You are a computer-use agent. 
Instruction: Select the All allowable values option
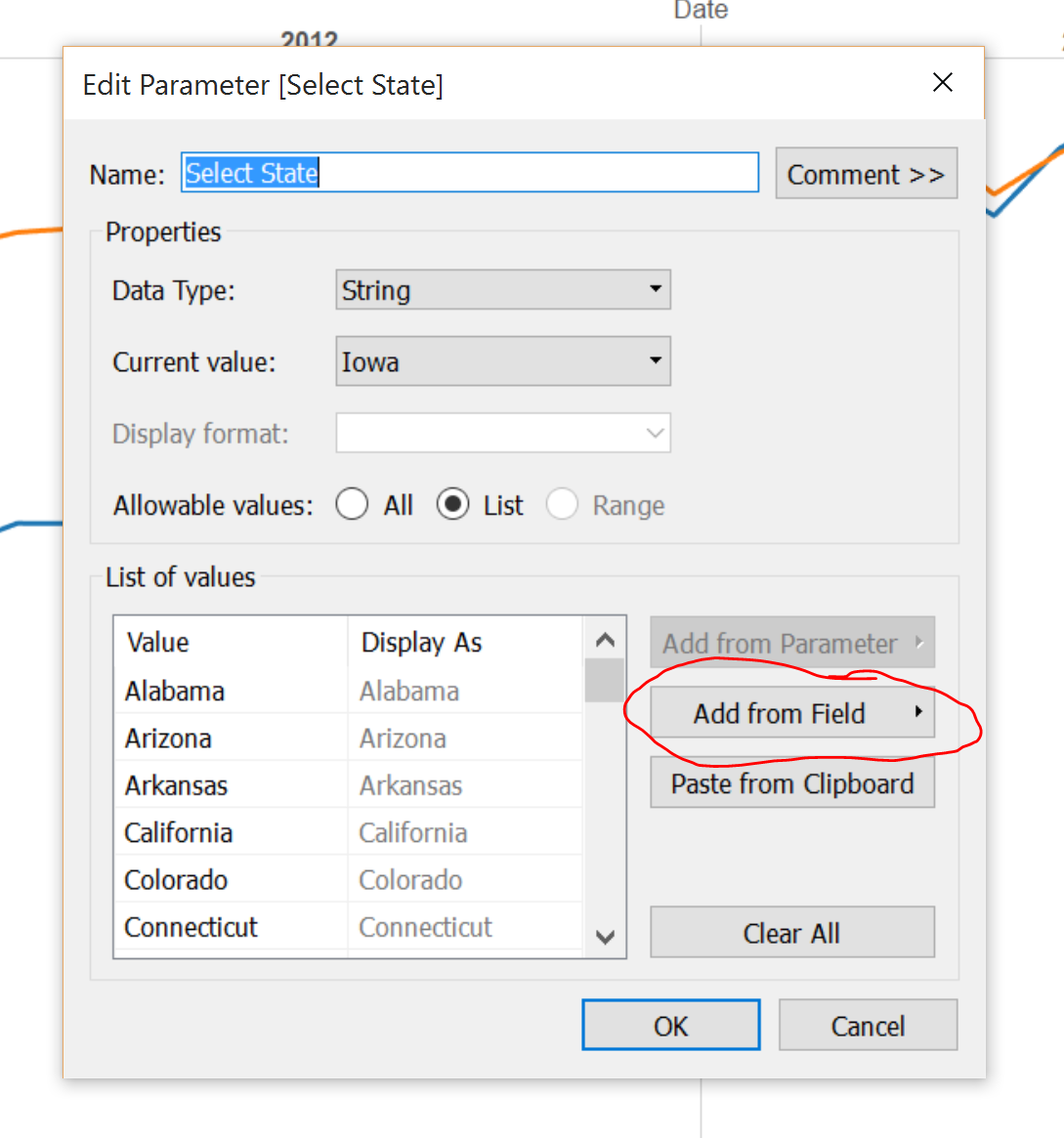point(352,505)
